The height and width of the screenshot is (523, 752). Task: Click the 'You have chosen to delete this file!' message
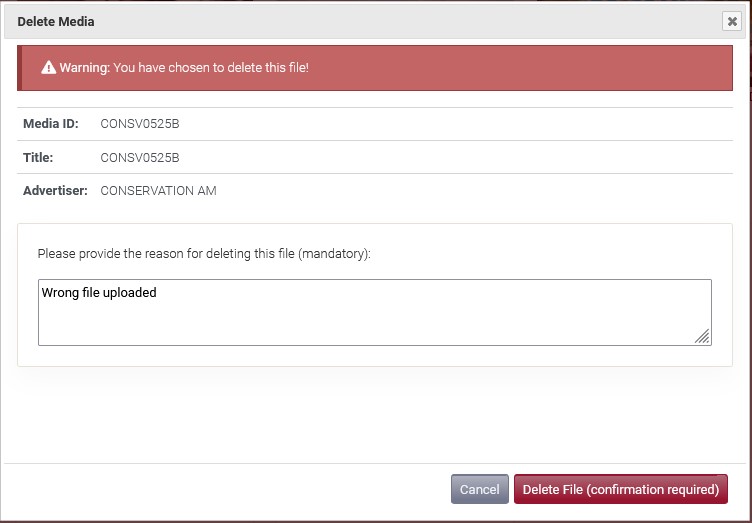coord(211,68)
